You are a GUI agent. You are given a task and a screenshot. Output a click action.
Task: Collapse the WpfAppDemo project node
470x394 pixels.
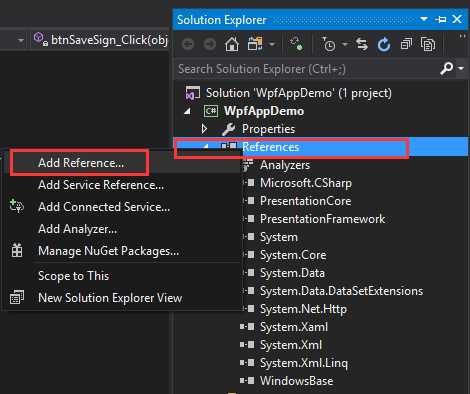tap(188, 111)
